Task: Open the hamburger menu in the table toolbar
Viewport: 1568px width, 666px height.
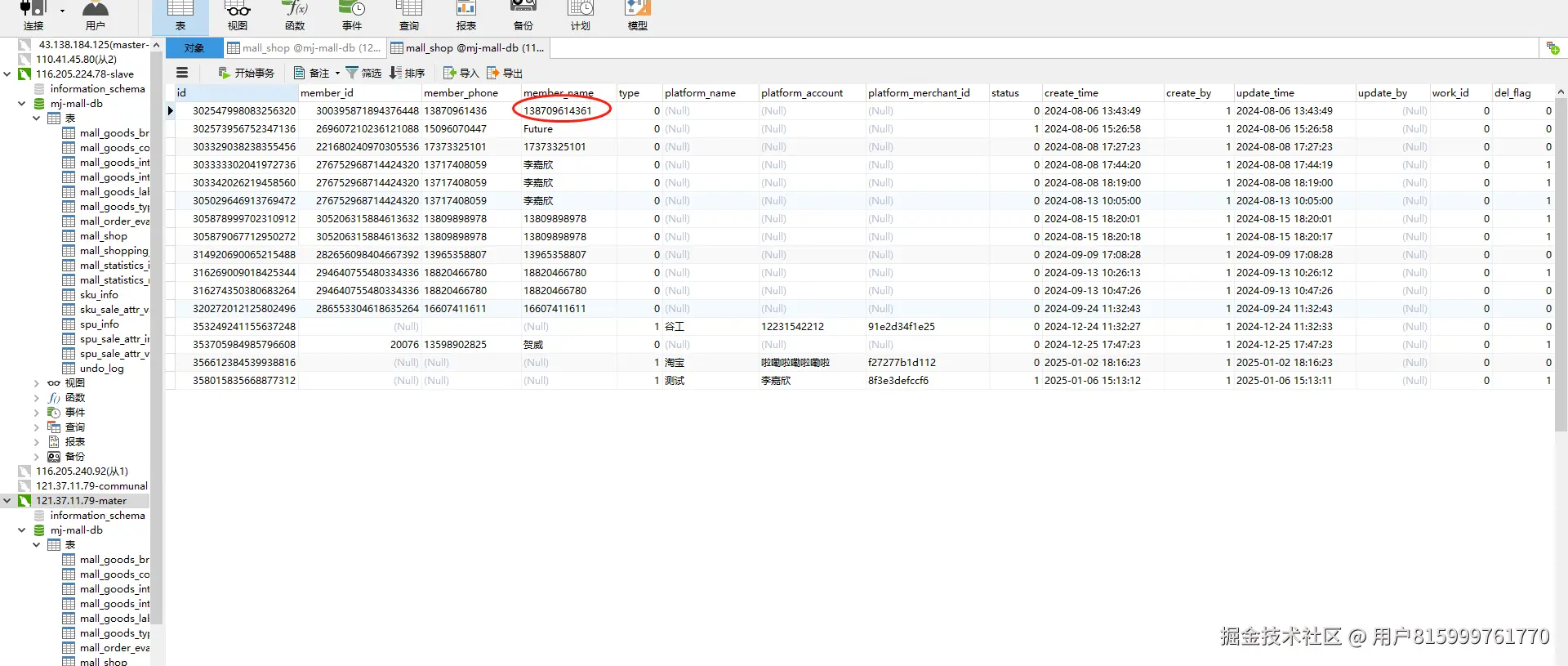Action: (182, 73)
